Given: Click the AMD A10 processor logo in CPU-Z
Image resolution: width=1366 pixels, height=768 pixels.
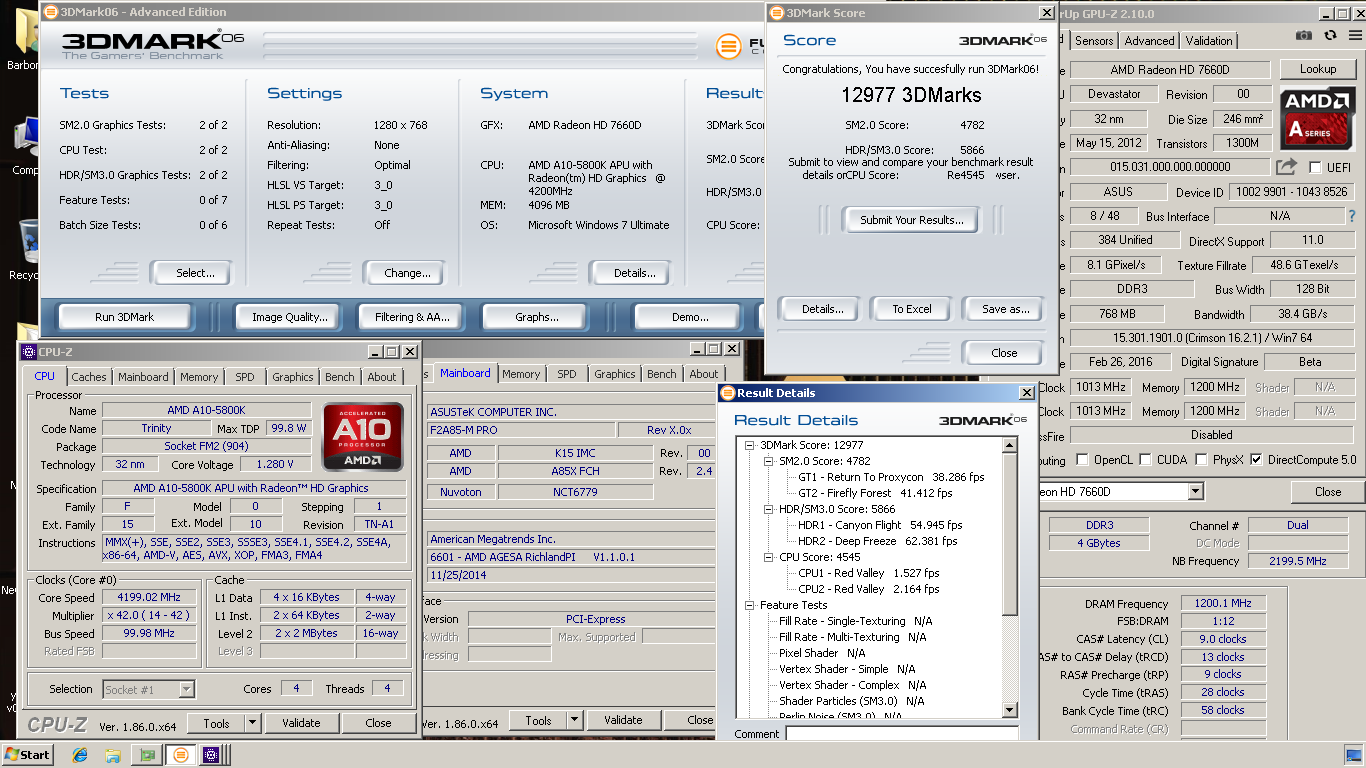Looking at the screenshot, I should (363, 437).
